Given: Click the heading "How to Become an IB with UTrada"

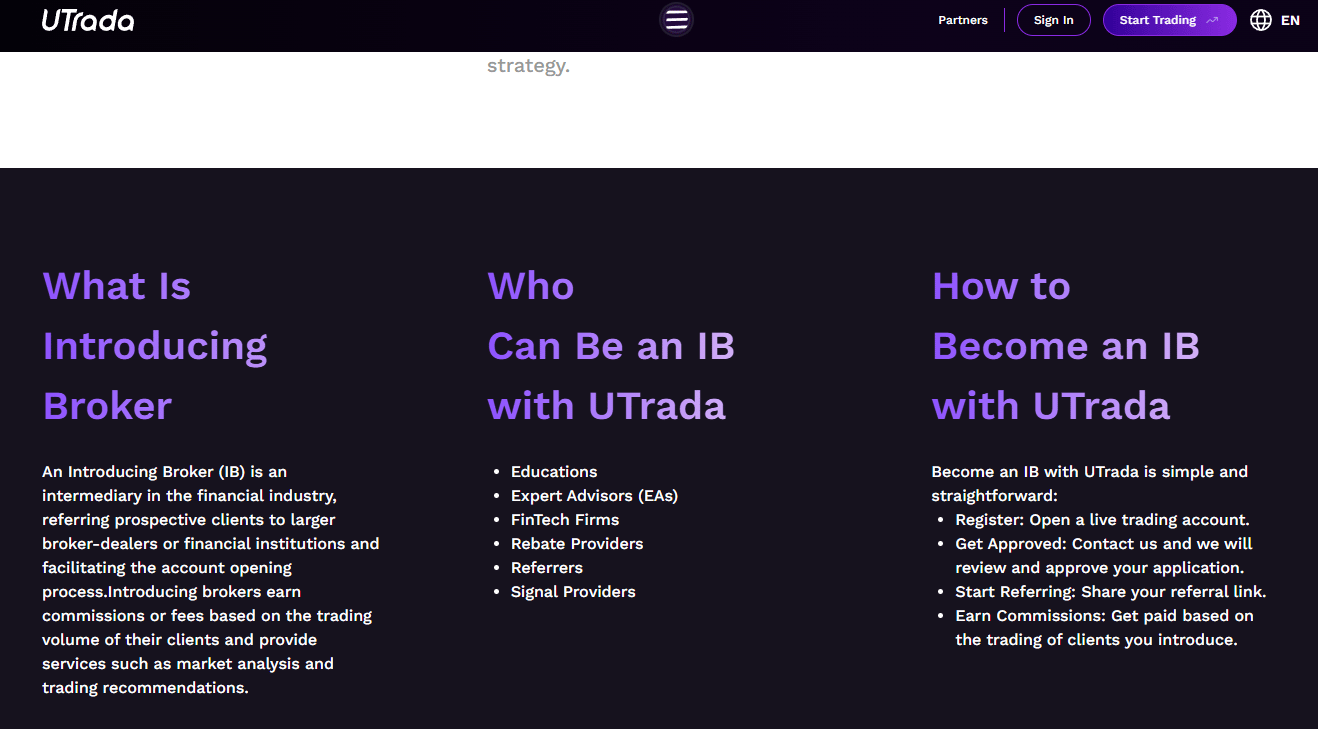Looking at the screenshot, I should pyautogui.click(x=1066, y=346).
